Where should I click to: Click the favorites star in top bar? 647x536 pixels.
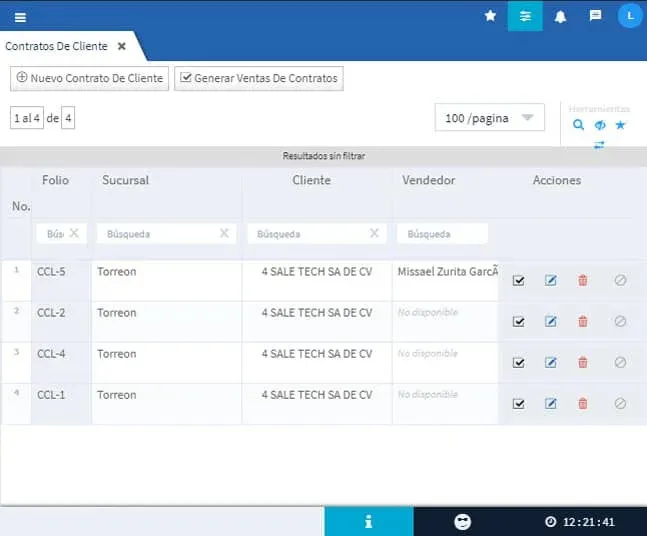tap(490, 16)
